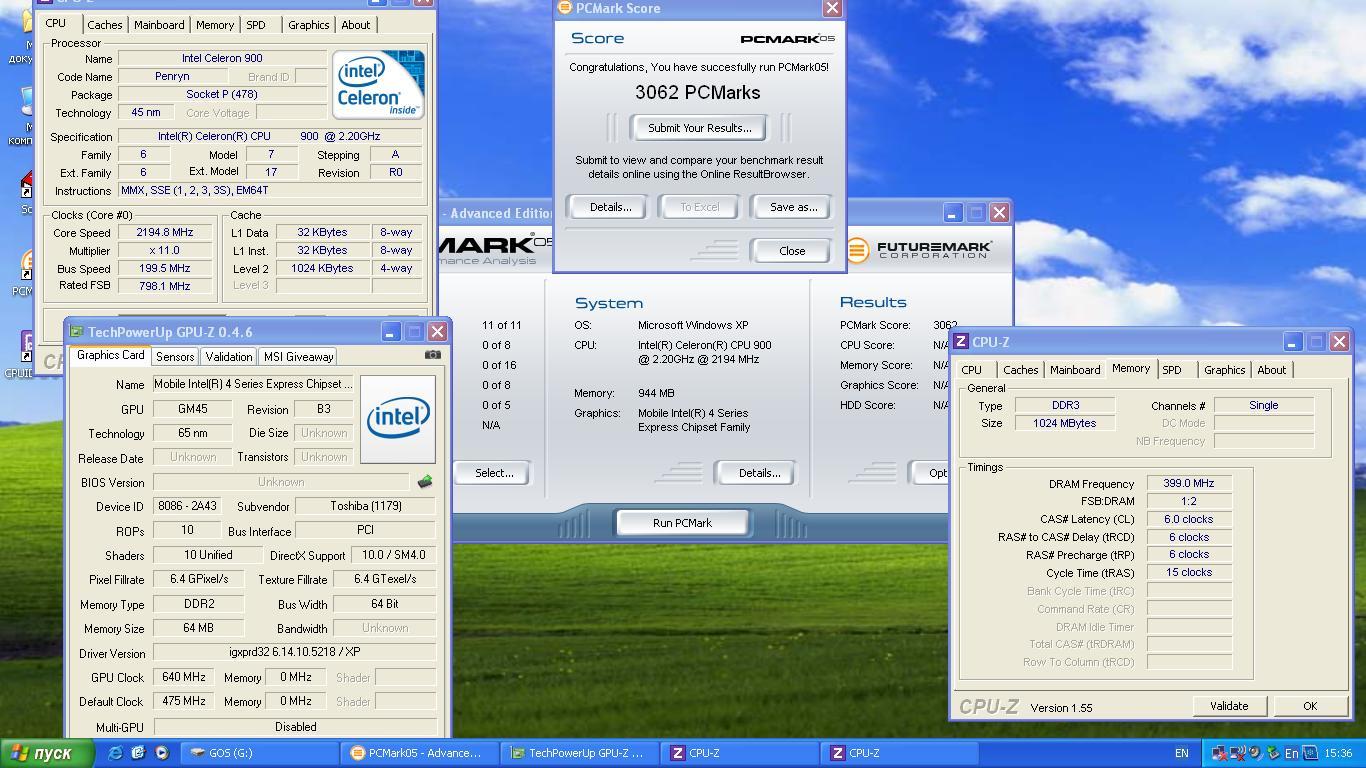Switch to PCMark05 taskbar button
This screenshot has width=1366, height=768.
coord(419,753)
